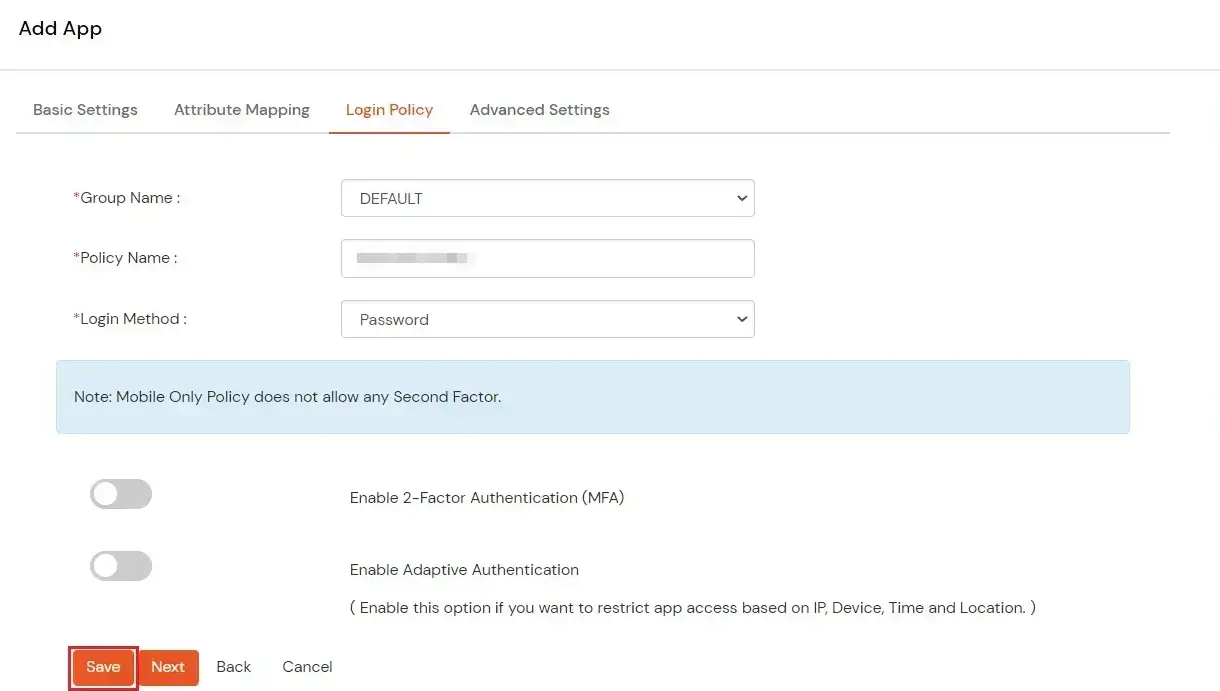Image resolution: width=1220 pixels, height=691 pixels.
Task: Open the Basic Settings tab
Action: coord(85,110)
